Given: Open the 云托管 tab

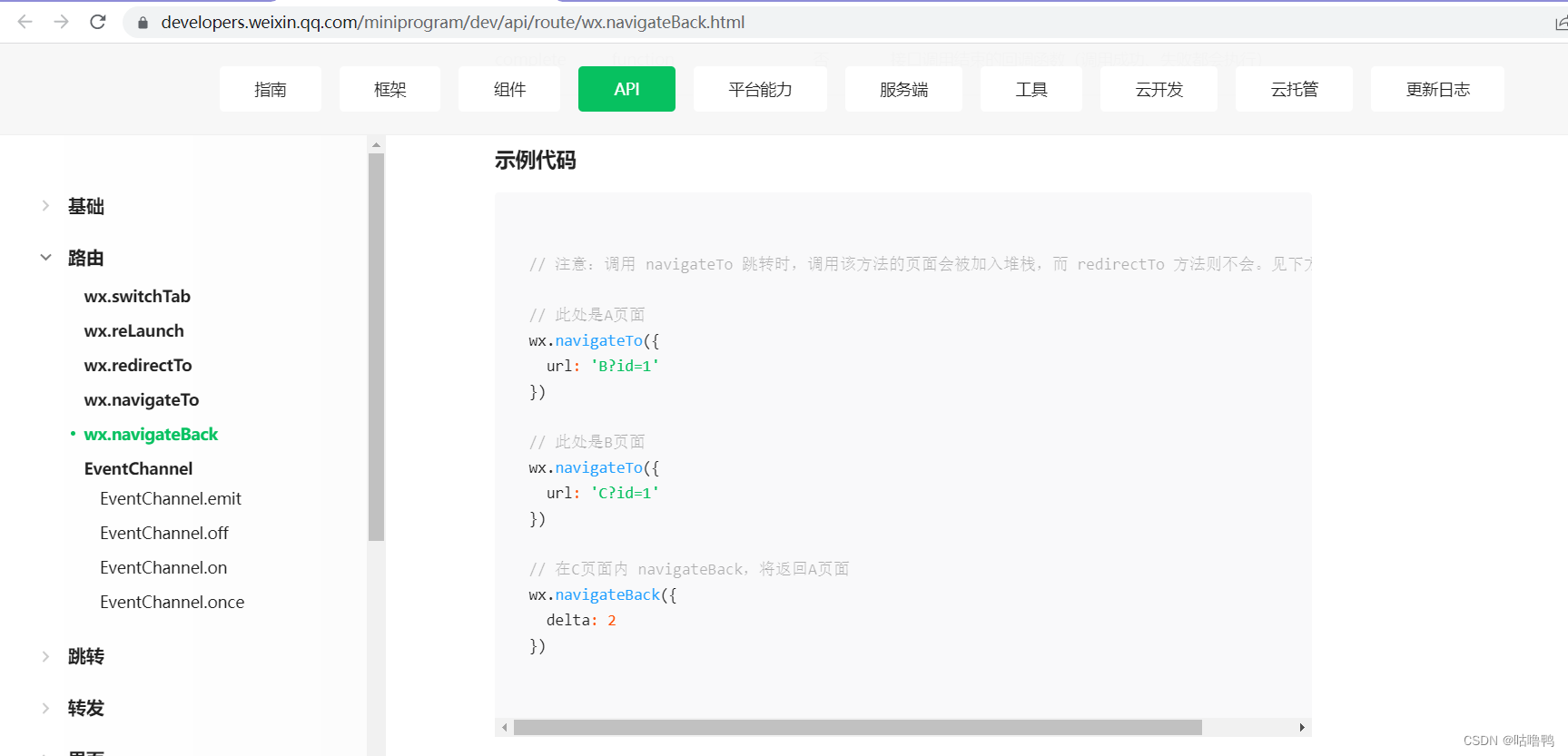Looking at the screenshot, I should click(1294, 89).
